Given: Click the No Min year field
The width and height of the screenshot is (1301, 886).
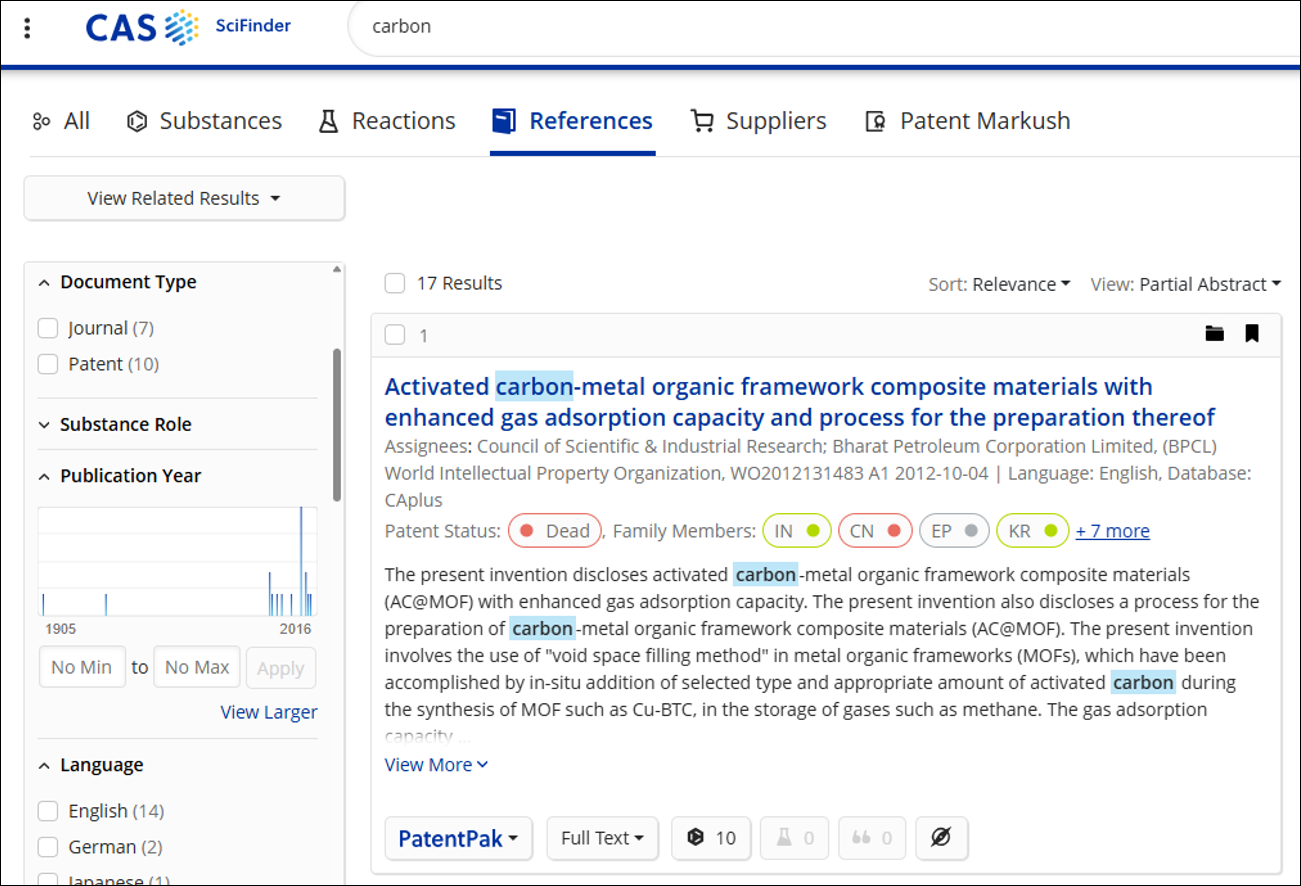Looking at the screenshot, I should click(x=82, y=667).
